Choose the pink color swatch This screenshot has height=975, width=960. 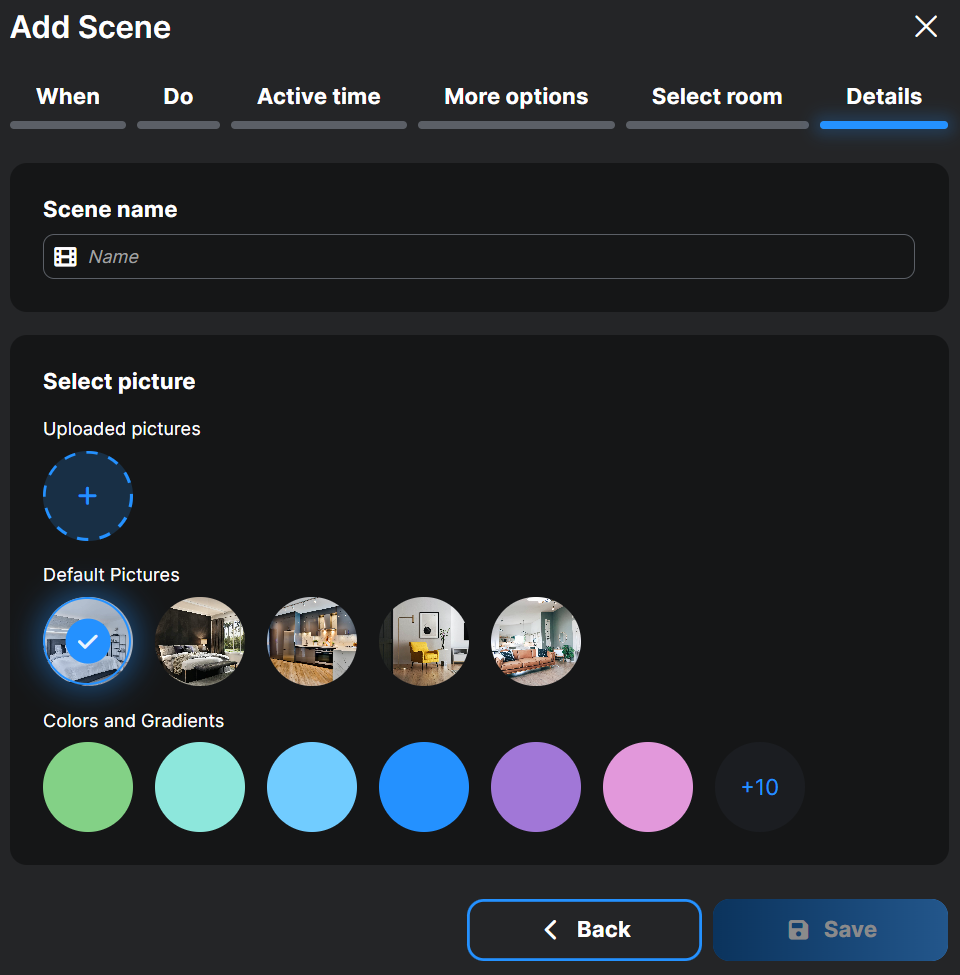(648, 787)
